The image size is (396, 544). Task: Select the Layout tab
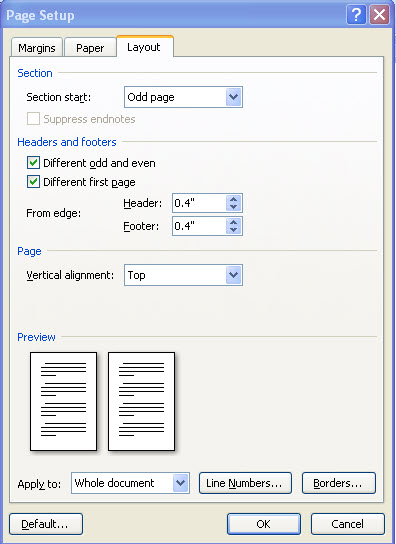pyautogui.click(x=144, y=47)
